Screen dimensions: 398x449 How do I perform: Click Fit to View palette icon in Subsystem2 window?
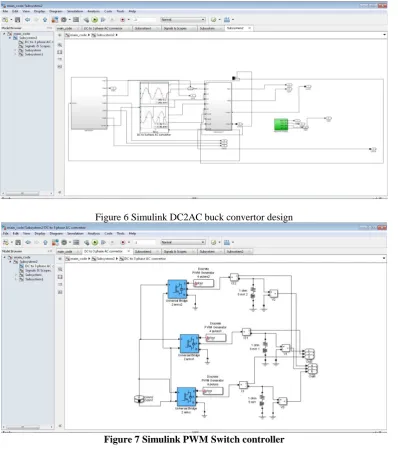tap(60, 52)
